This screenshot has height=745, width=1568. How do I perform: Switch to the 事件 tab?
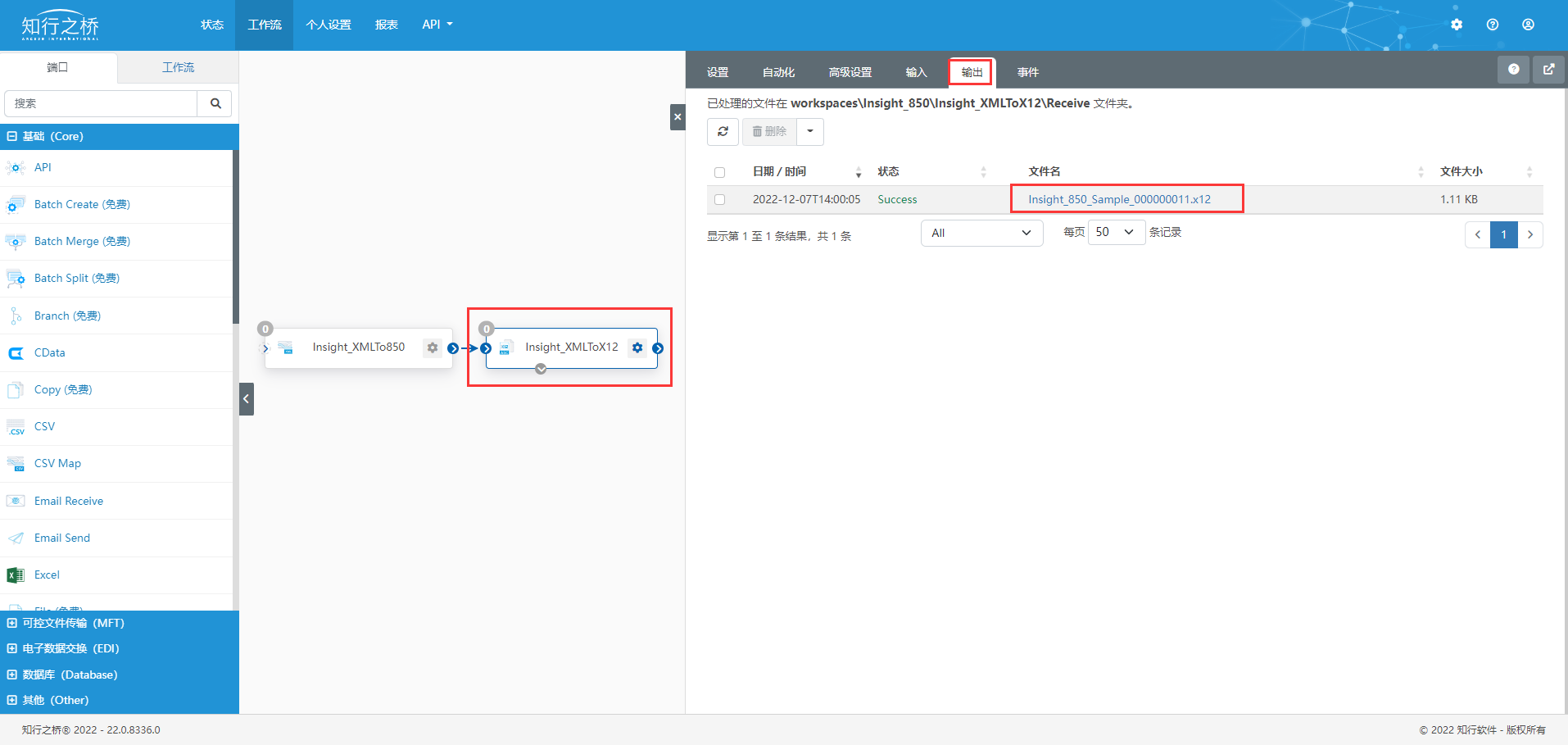(1028, 72)
